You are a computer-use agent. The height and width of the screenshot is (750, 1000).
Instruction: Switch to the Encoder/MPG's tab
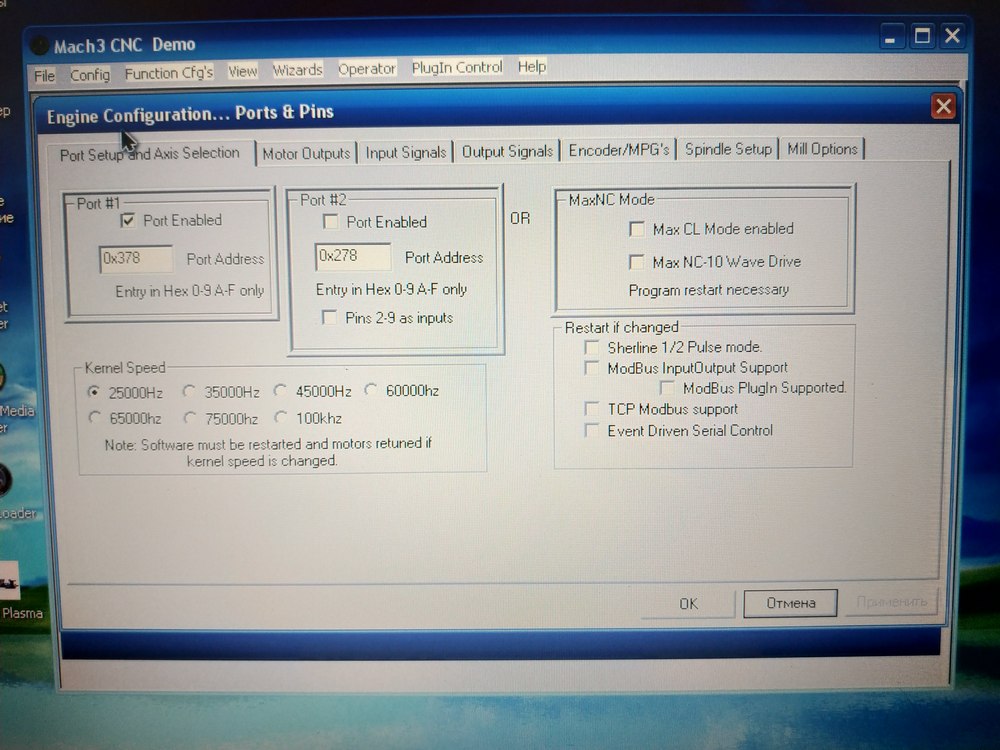click(619, 150)
